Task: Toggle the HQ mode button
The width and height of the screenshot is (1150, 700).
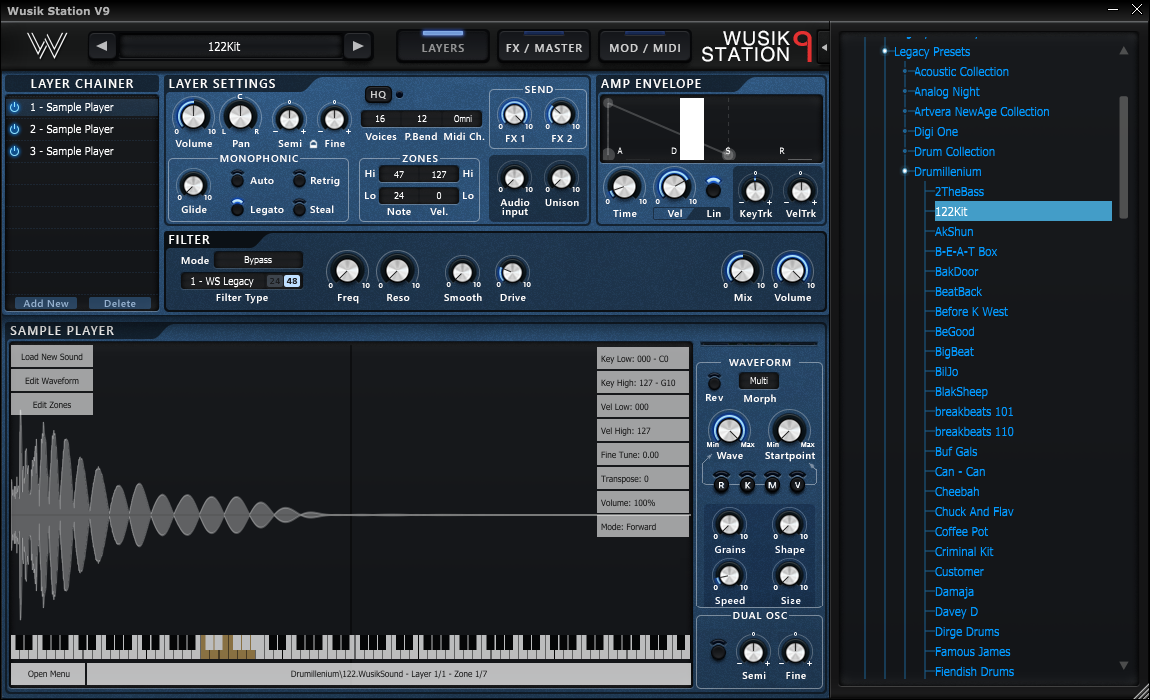Action: pyautogui.click(x=378, y=95)
